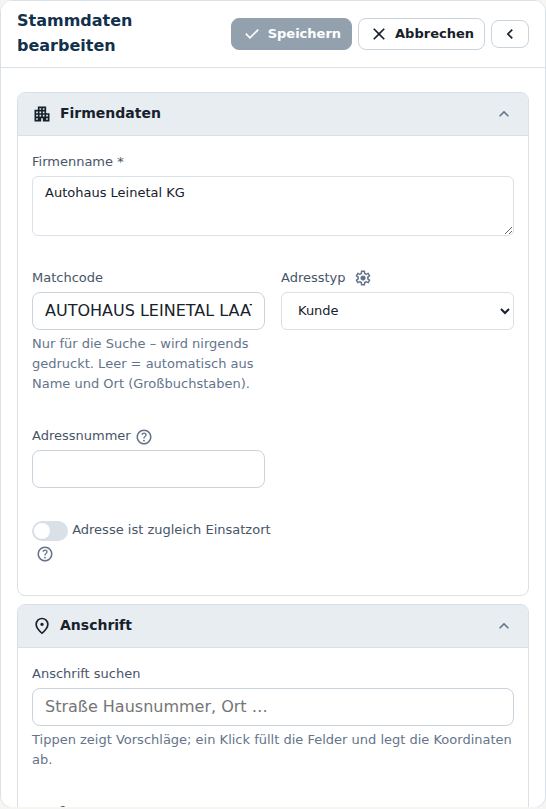Screen dimensions: 546x809
Task: Click into the Firmenname text area
Action: tap(272, 206)
